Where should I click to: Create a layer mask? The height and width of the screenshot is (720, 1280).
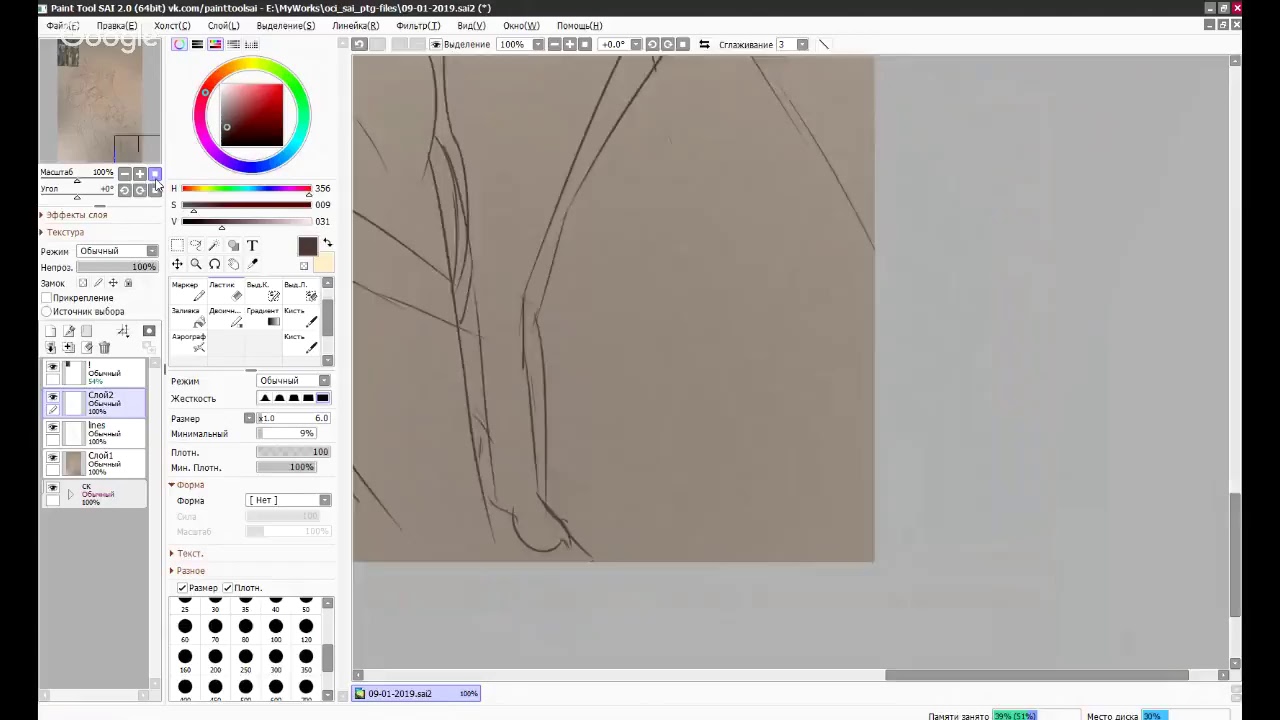click(149, 331)
